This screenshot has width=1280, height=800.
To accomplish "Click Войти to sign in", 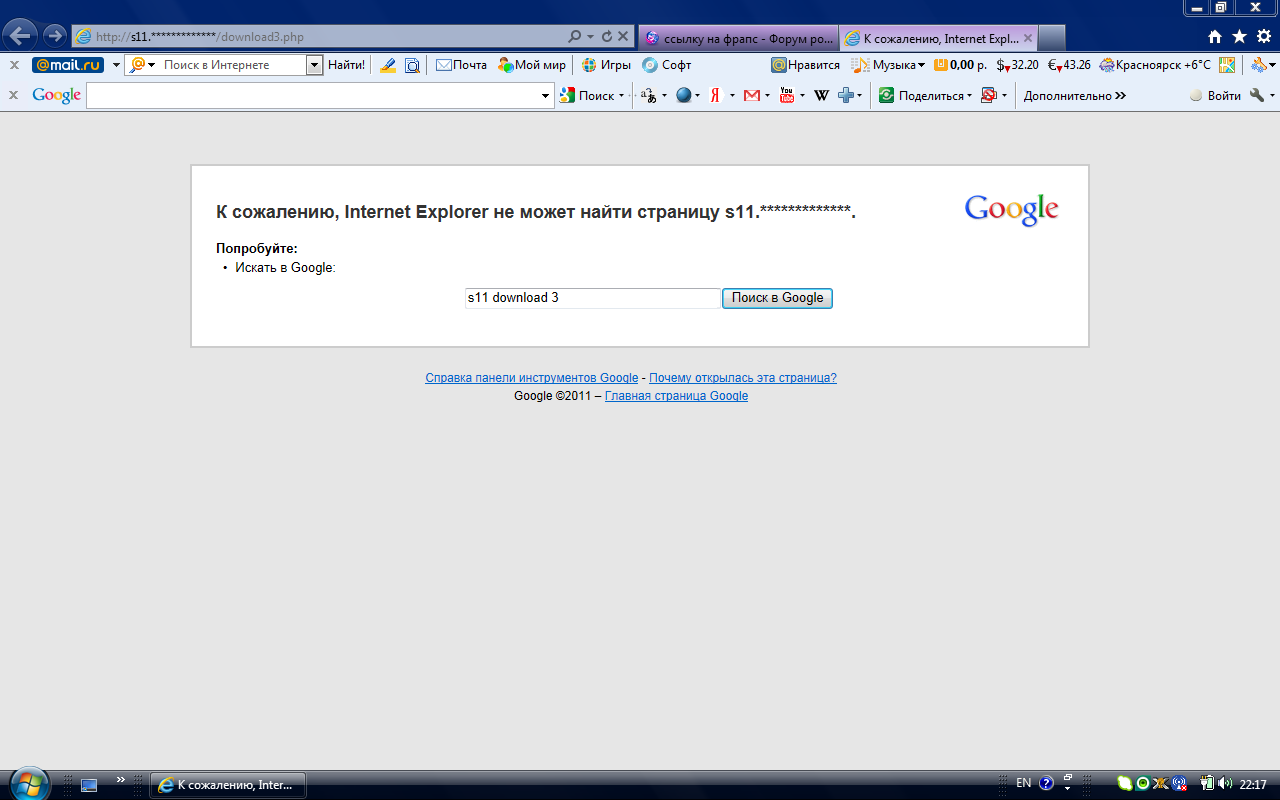I will point(1216,96).
